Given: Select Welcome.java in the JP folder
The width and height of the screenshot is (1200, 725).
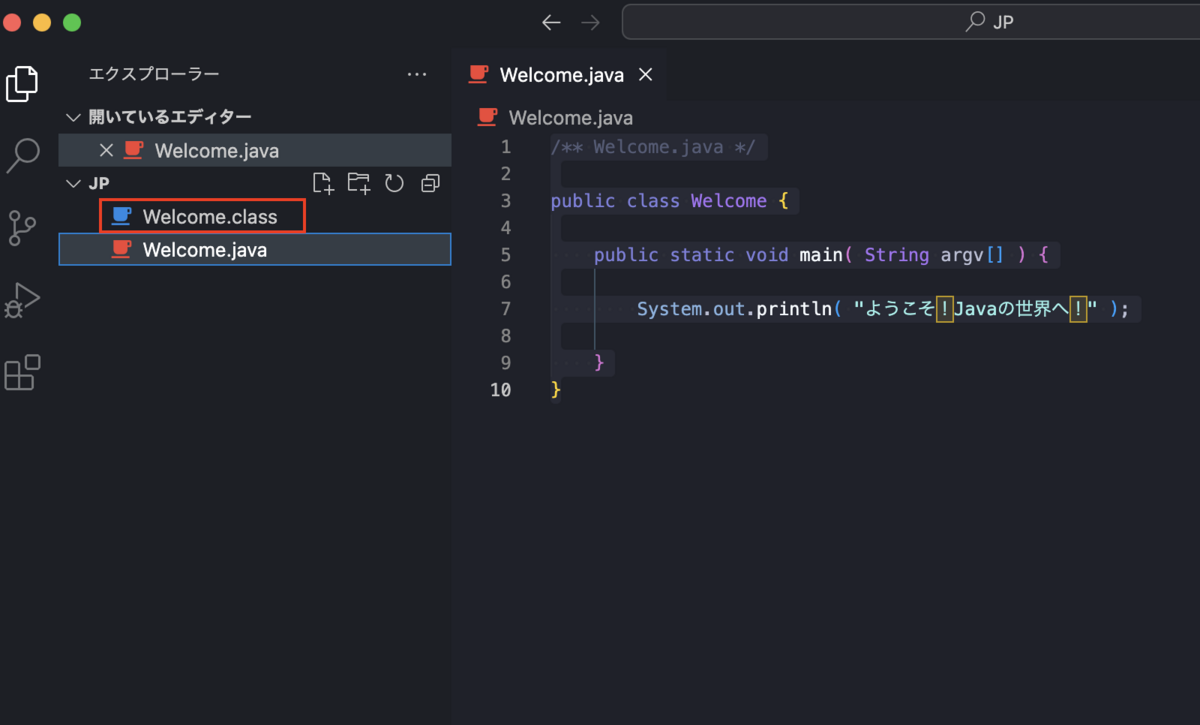Looking at the screenshot, I should [x=255, y=249].
